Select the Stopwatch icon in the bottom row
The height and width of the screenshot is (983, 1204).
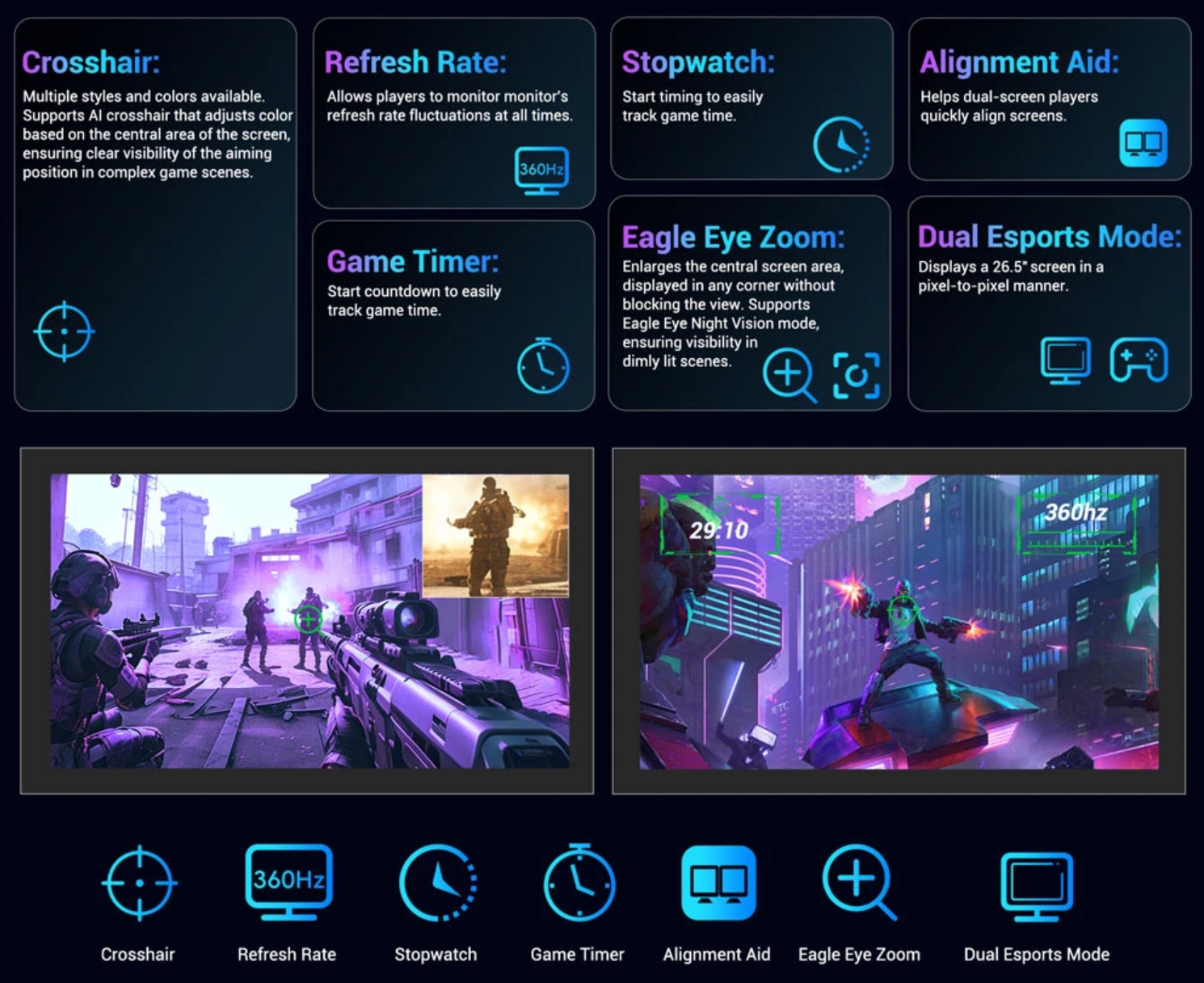click(437, 883)
